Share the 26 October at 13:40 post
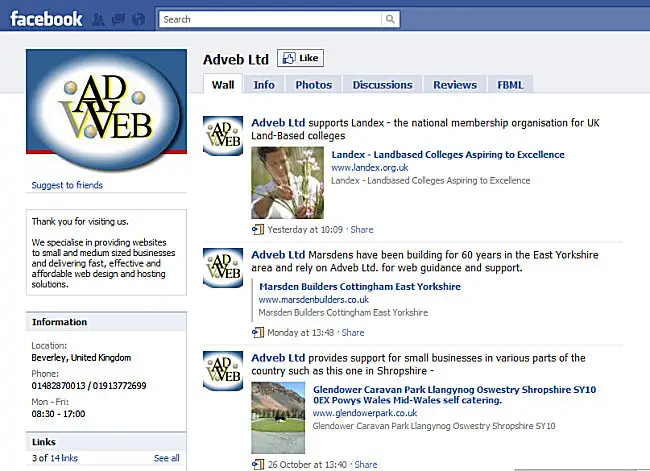Viewport: 650px width, 471px height. (366, 464)
